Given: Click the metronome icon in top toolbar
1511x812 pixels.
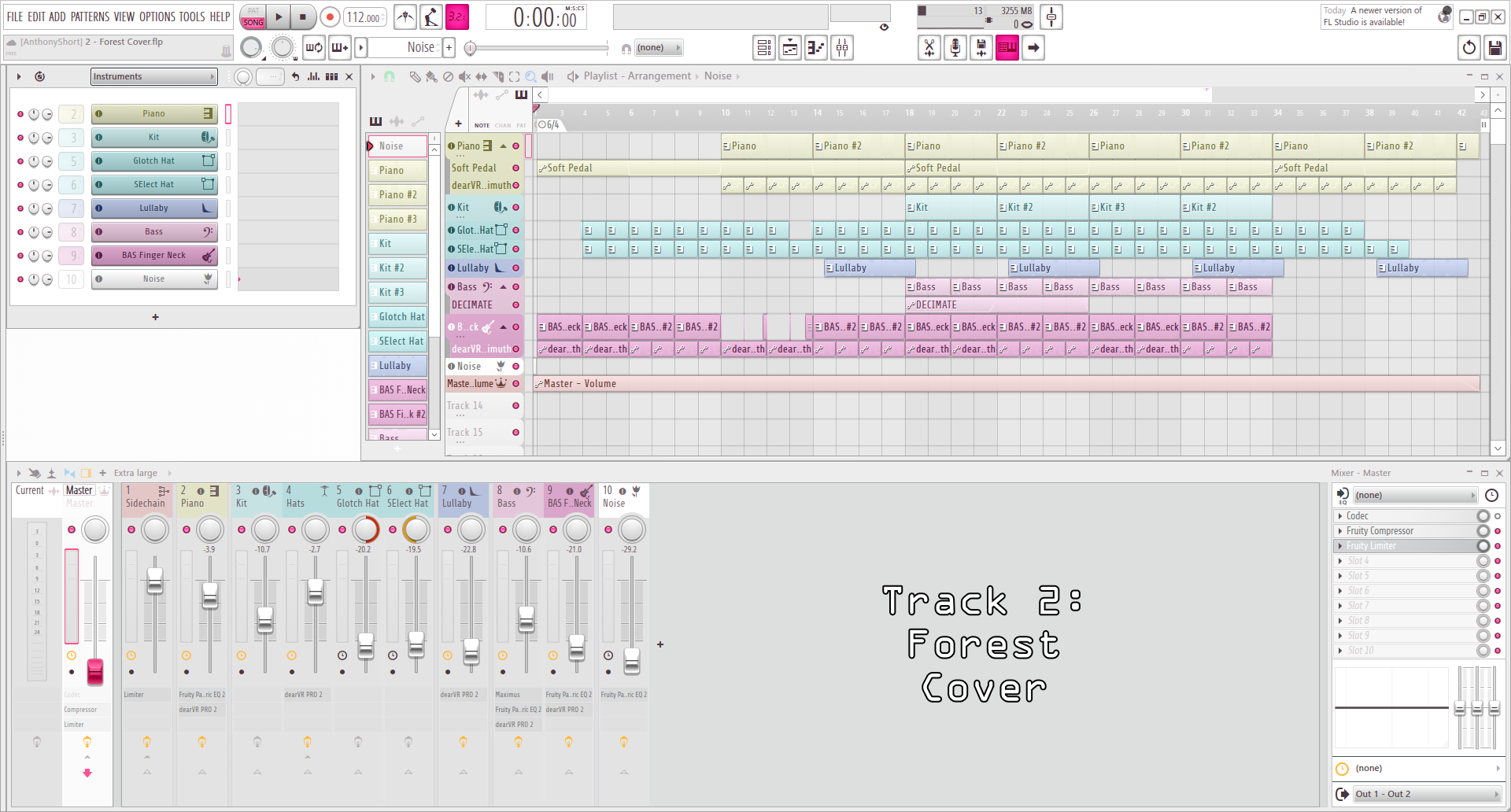Looking at the screenshot, I should pyautogui.click(x=405, y=17).
